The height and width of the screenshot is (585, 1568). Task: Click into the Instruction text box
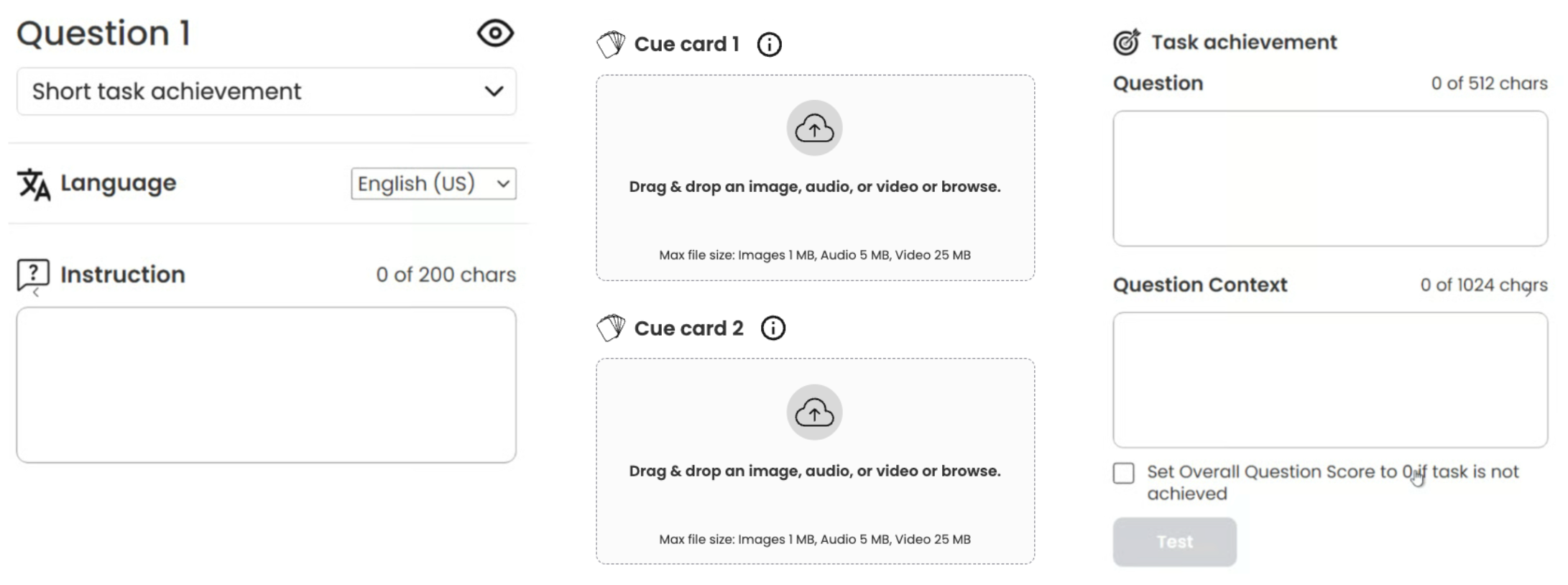click(x=266, y=385)
